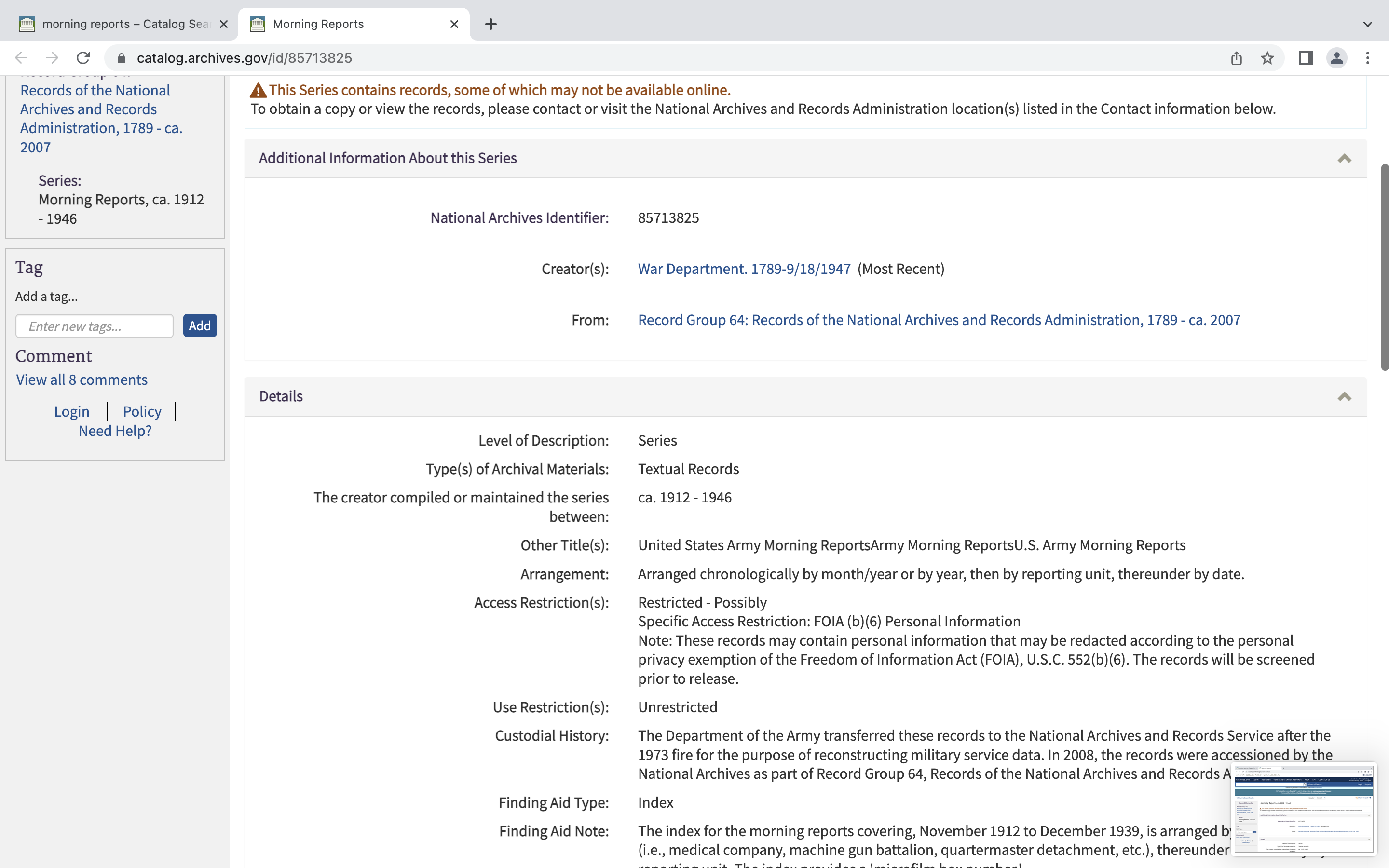Open Chrome three-dot menu
This screenshot has width=1389, height=868.
(x=1367, y=58)
